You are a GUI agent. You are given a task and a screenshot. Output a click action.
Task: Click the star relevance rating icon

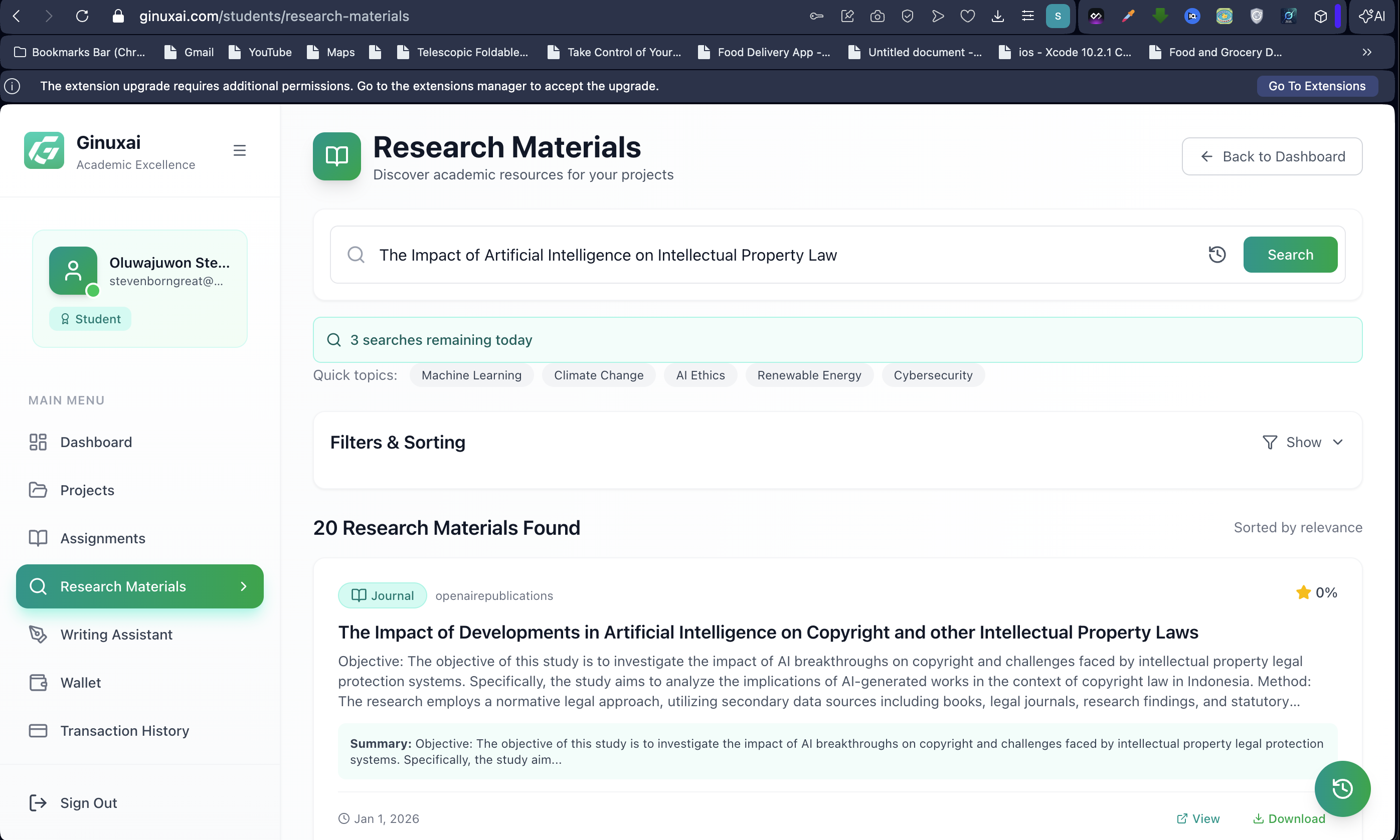[x=1303, y=592]
